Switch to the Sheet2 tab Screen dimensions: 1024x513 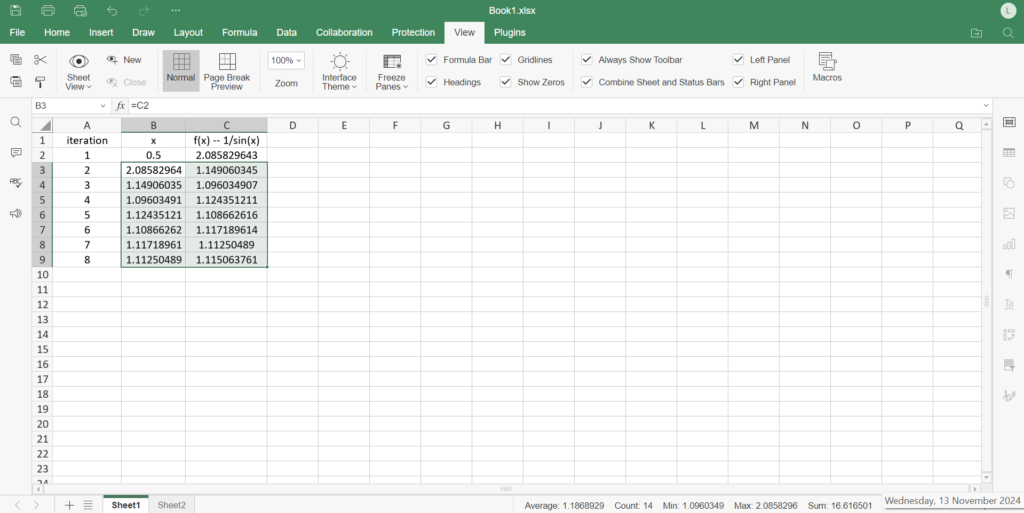pyautogui.click(x=171, y=505)
